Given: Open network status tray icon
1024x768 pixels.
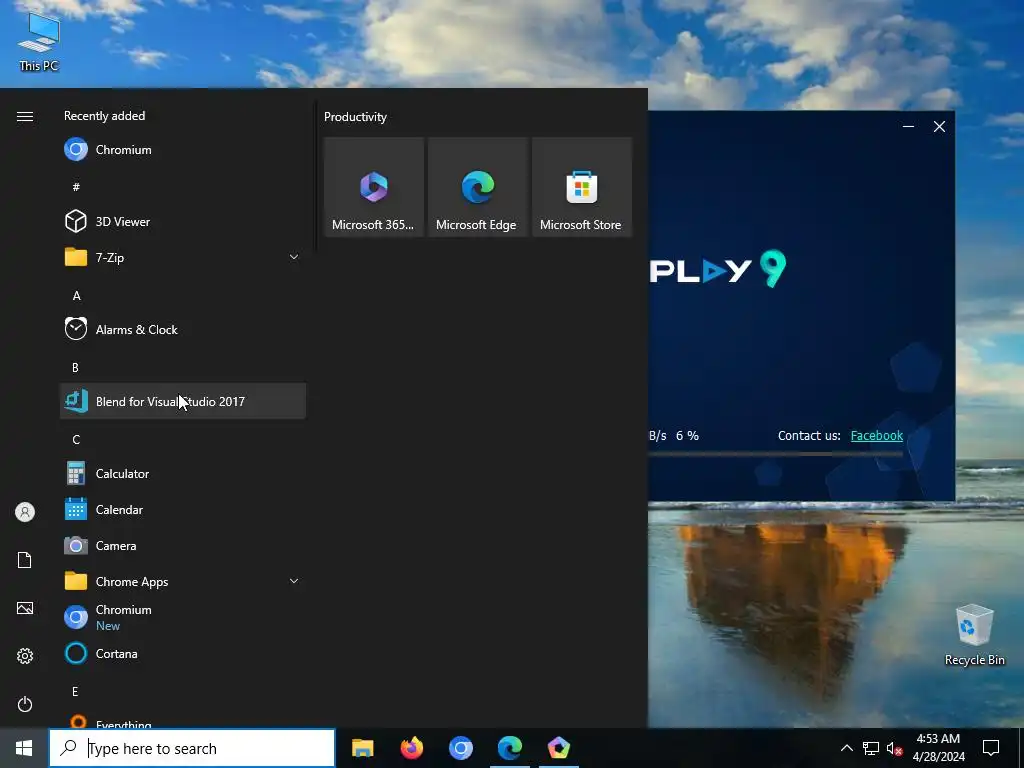Looking at the screenshot, I should click(x=871, y=748).
